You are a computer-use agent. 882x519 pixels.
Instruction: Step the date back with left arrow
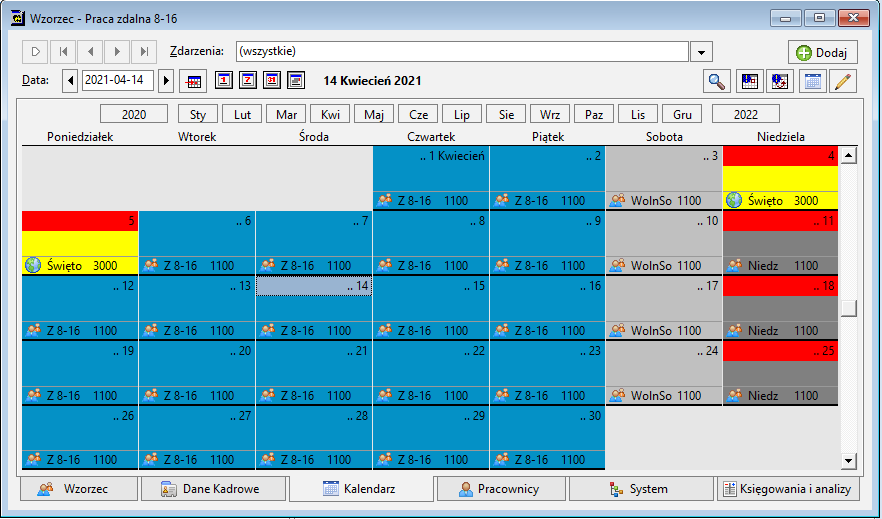(x=70, y=80)
